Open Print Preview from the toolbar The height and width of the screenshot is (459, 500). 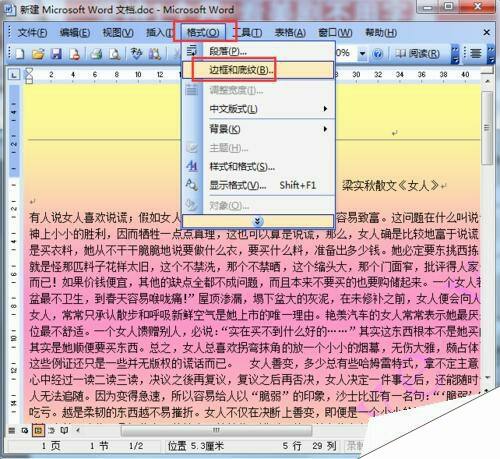pyautogui.click(x=114, y=53)
